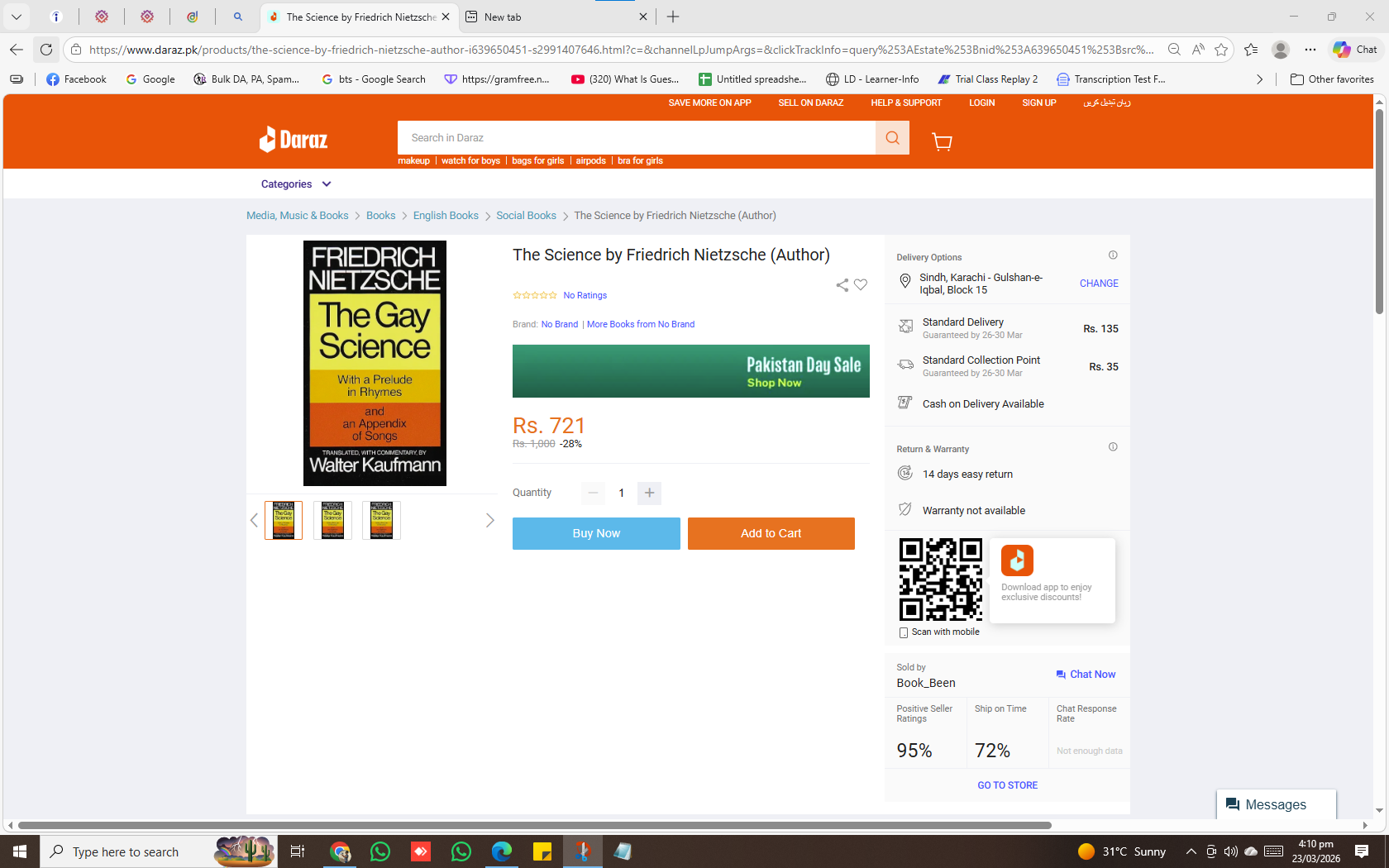Open Help & Support menu
The image size is (1389, 868).
906,103
